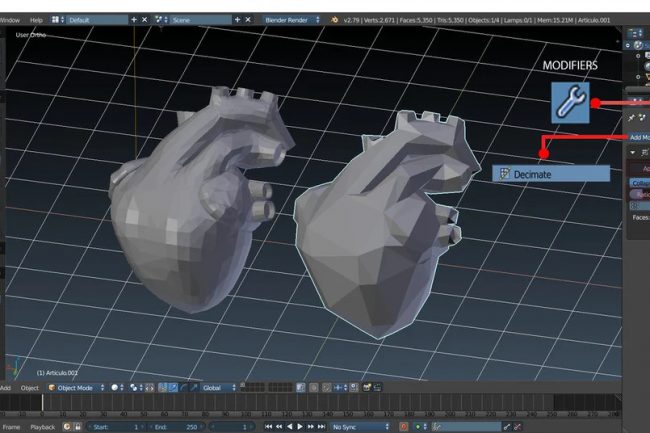Open the Blender Render engine dropdown
This screenshot has width=650, height=433.
292,19
